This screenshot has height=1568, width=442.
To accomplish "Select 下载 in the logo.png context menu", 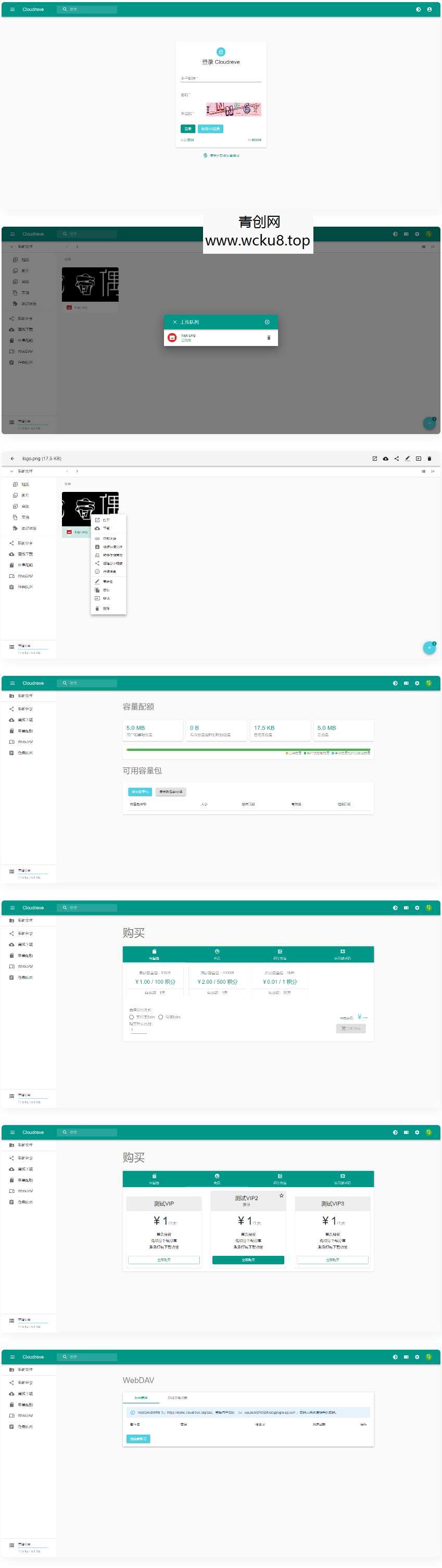I will (108, 528).
